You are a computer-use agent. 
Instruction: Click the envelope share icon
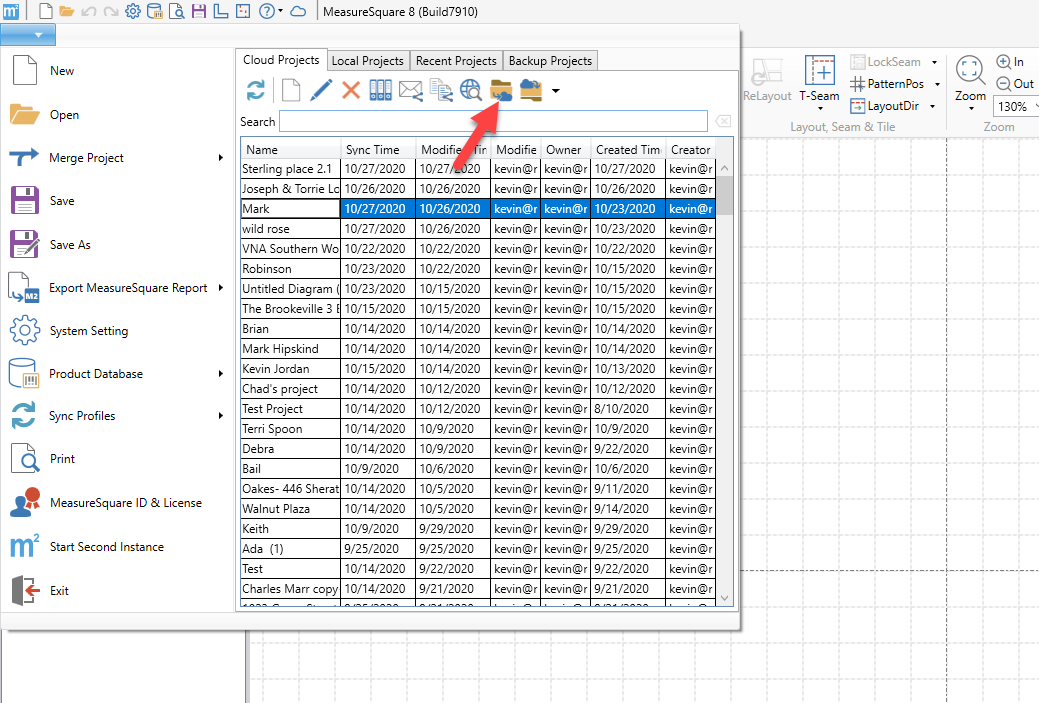411,91
